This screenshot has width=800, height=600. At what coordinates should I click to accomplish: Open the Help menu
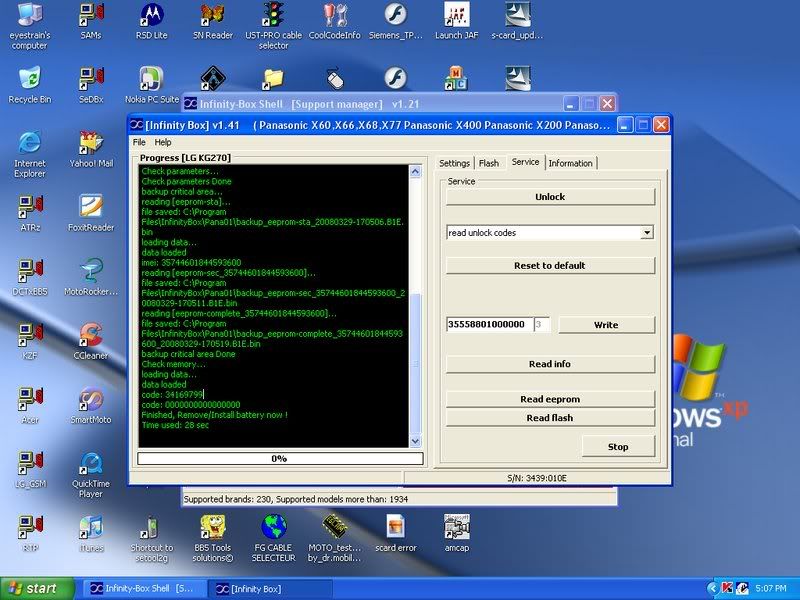click(163, 142)
